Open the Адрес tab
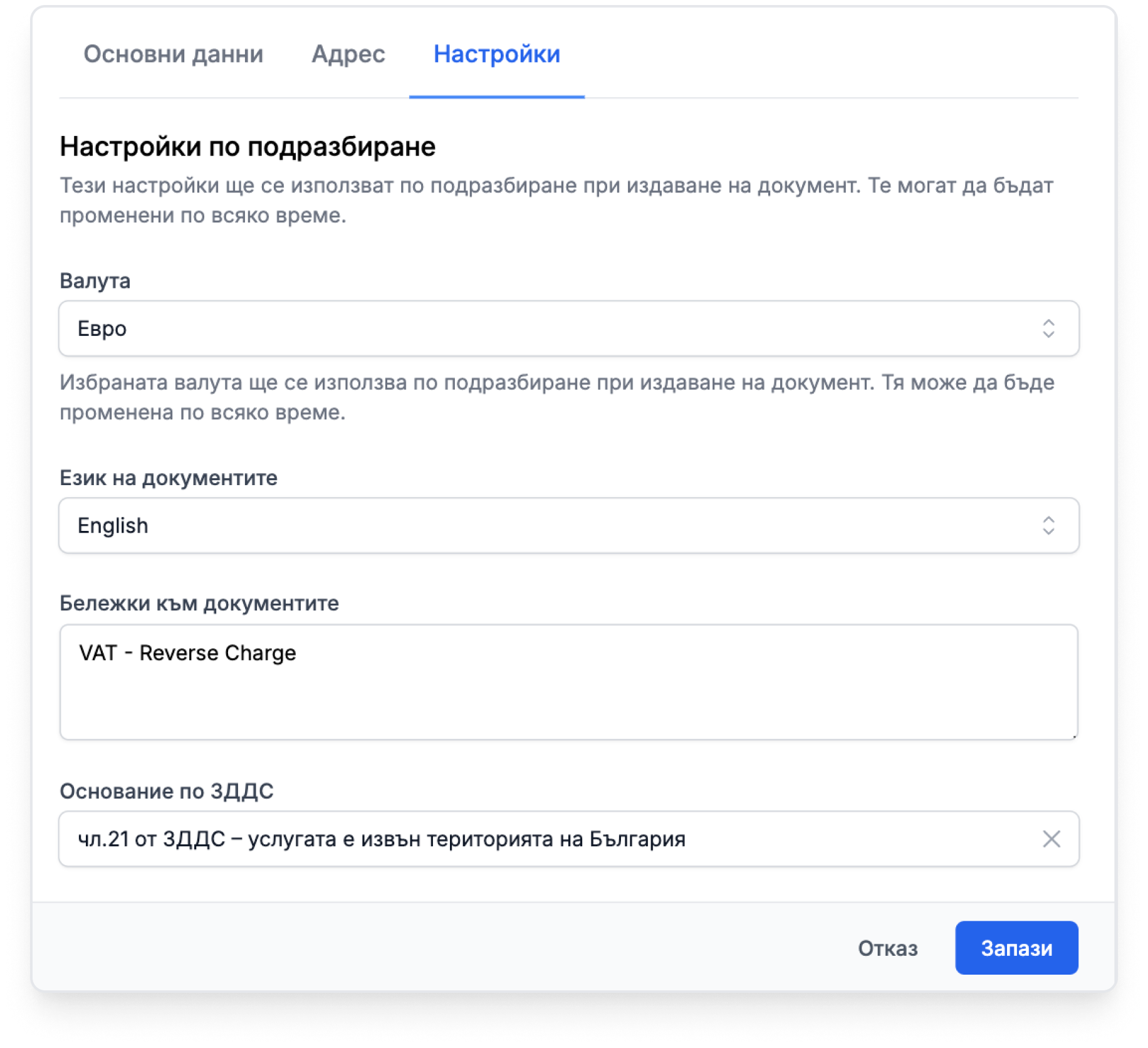 pyautogui.click(x=348, y=54)
